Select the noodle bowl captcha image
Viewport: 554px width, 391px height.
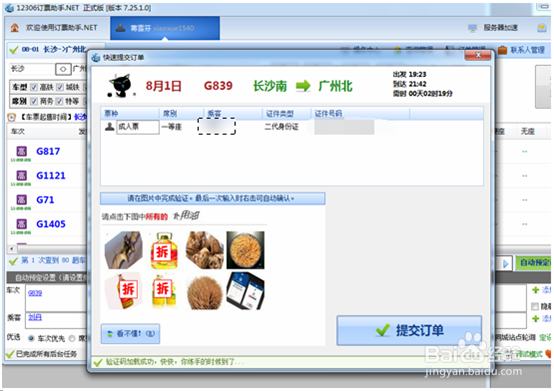click(245, 250)
